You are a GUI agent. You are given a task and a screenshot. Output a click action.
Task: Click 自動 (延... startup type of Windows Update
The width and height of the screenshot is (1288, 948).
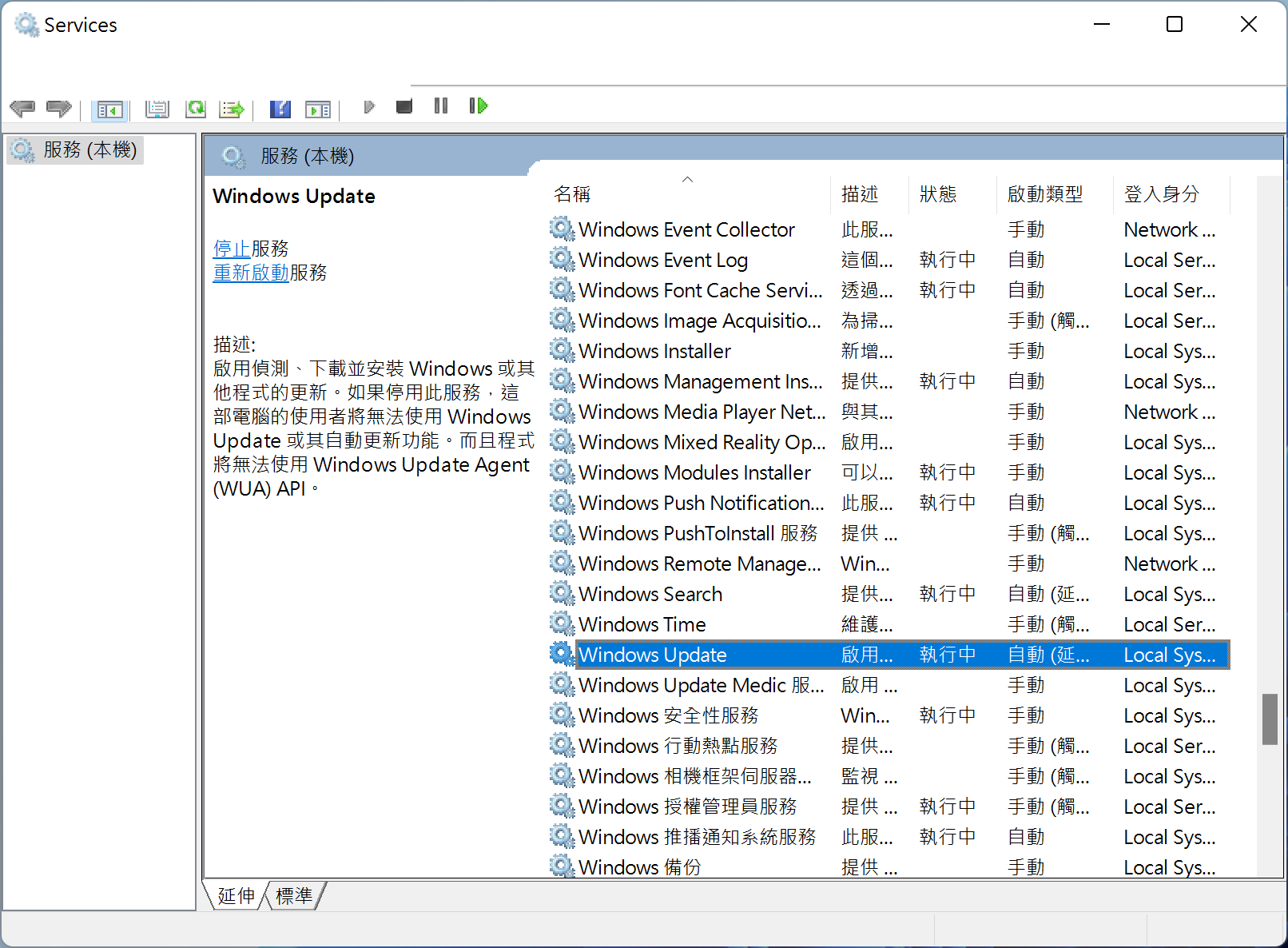(x=1048, y=655)
